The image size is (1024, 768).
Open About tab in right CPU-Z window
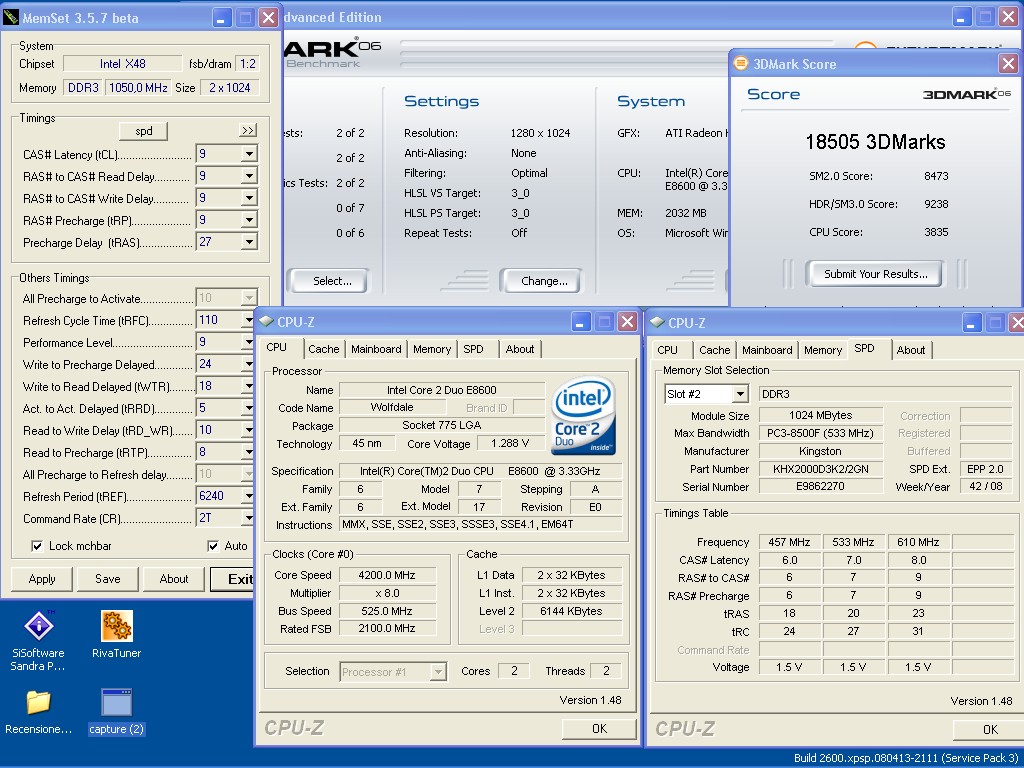coord(910,350)
